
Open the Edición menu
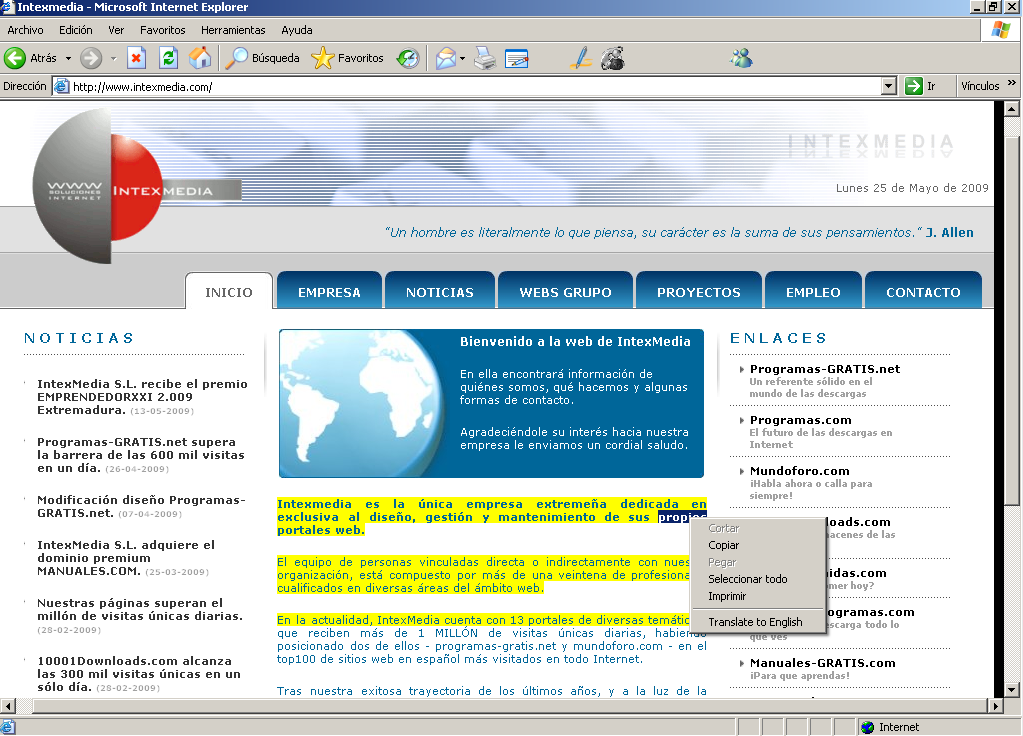coord(76,30)
